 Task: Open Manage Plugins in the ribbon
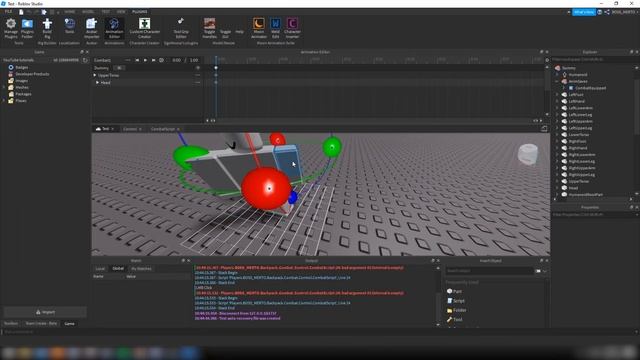tap(11, 28)
